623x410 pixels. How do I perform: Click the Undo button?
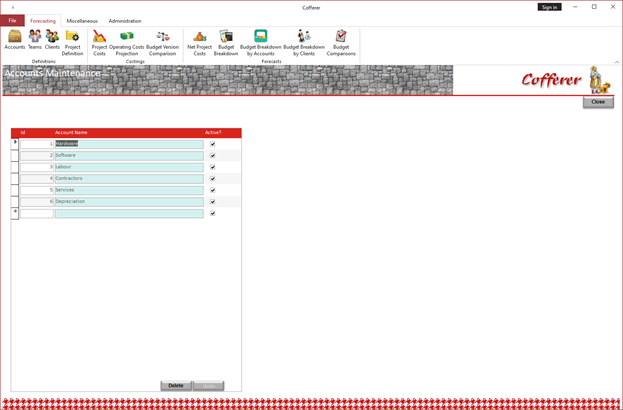(x=209, y=385)
